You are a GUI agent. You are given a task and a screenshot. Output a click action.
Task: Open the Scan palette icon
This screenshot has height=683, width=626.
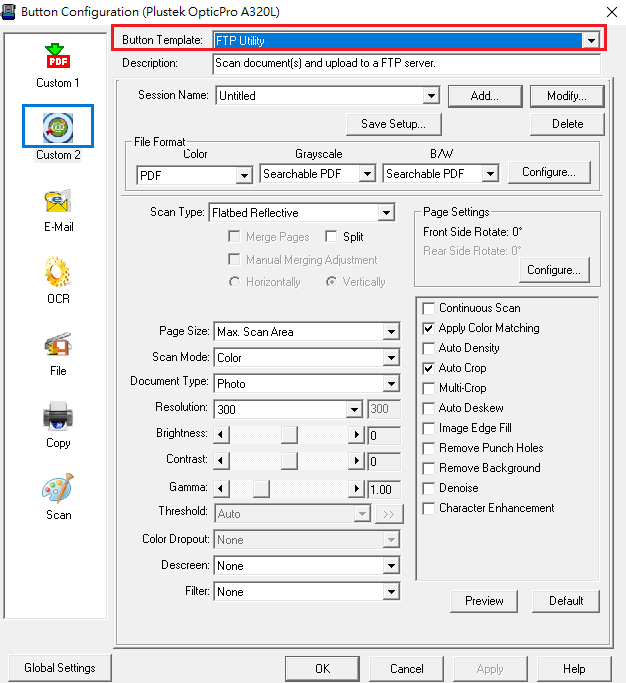click(x=58, y=489)
